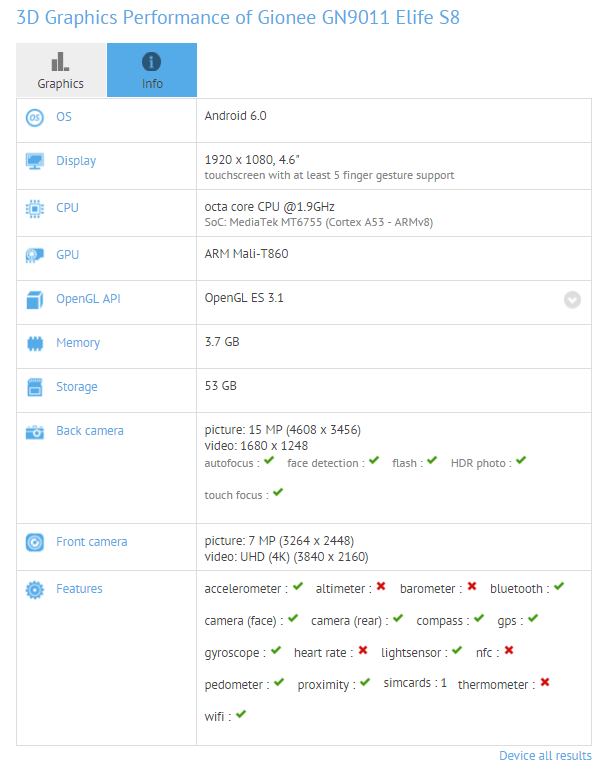Click the touchscreen 5 finger gesture support text

329,175
